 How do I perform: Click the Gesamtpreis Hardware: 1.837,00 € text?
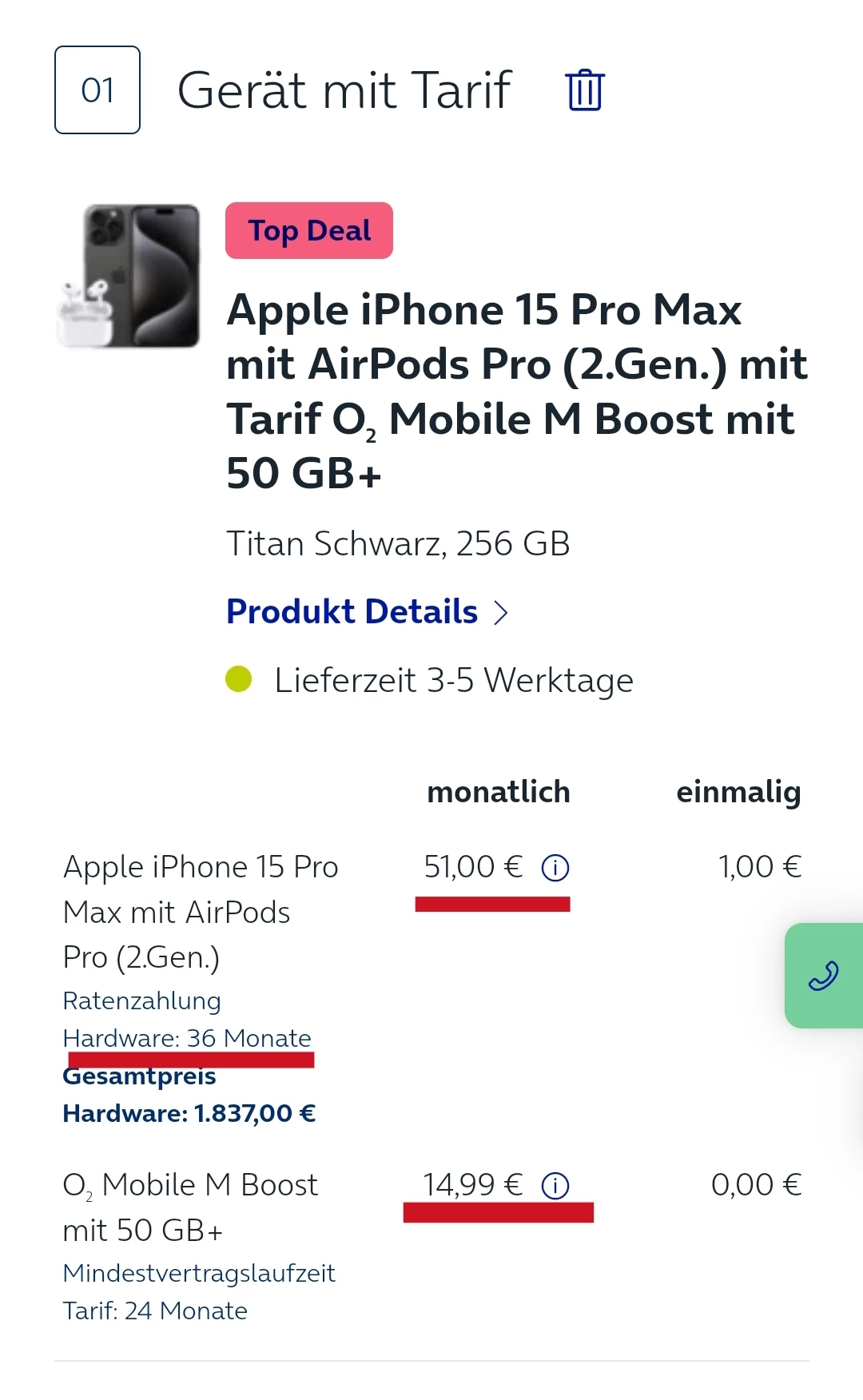[189, 1095]
